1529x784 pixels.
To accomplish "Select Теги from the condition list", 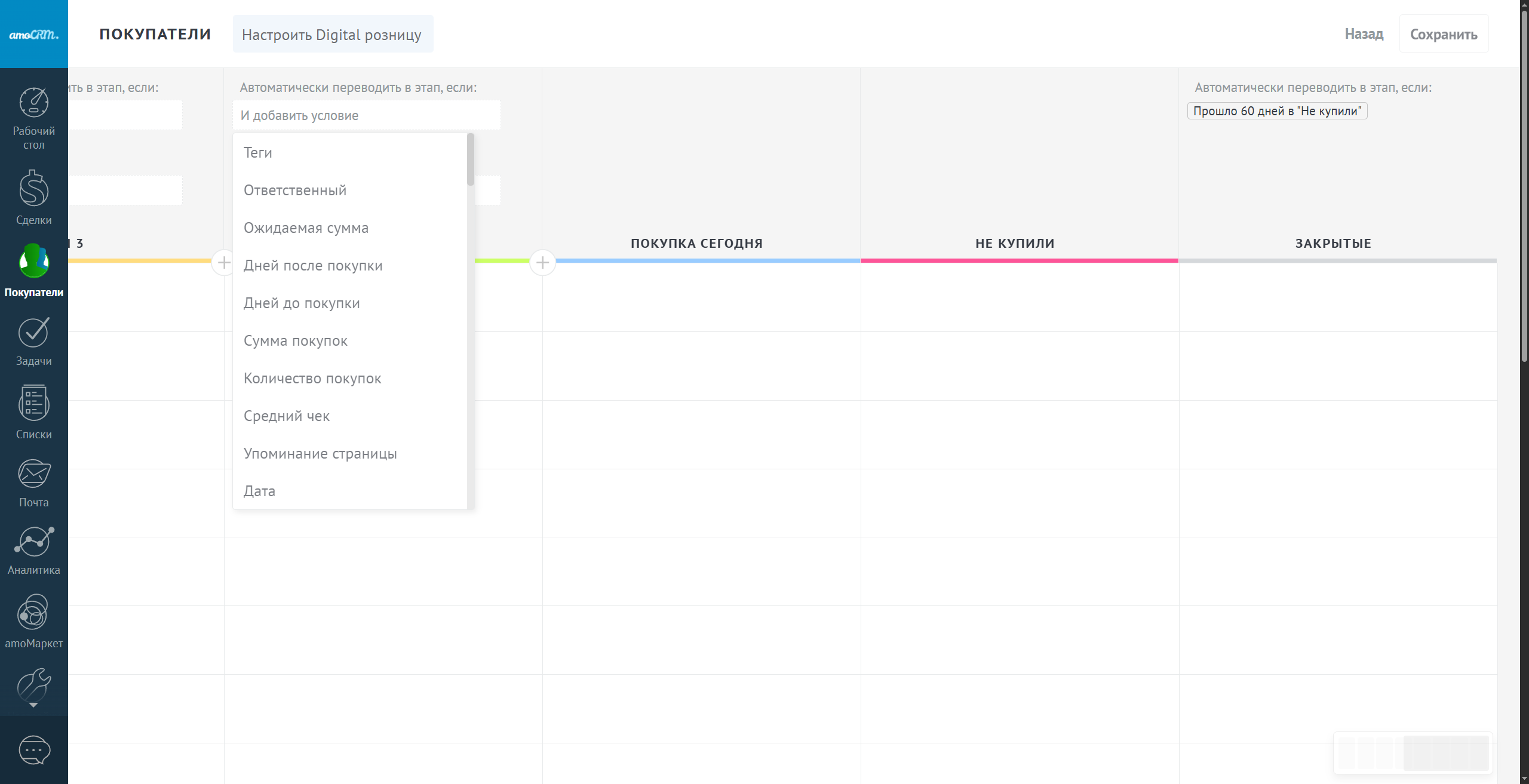I will tap(258, 153).
